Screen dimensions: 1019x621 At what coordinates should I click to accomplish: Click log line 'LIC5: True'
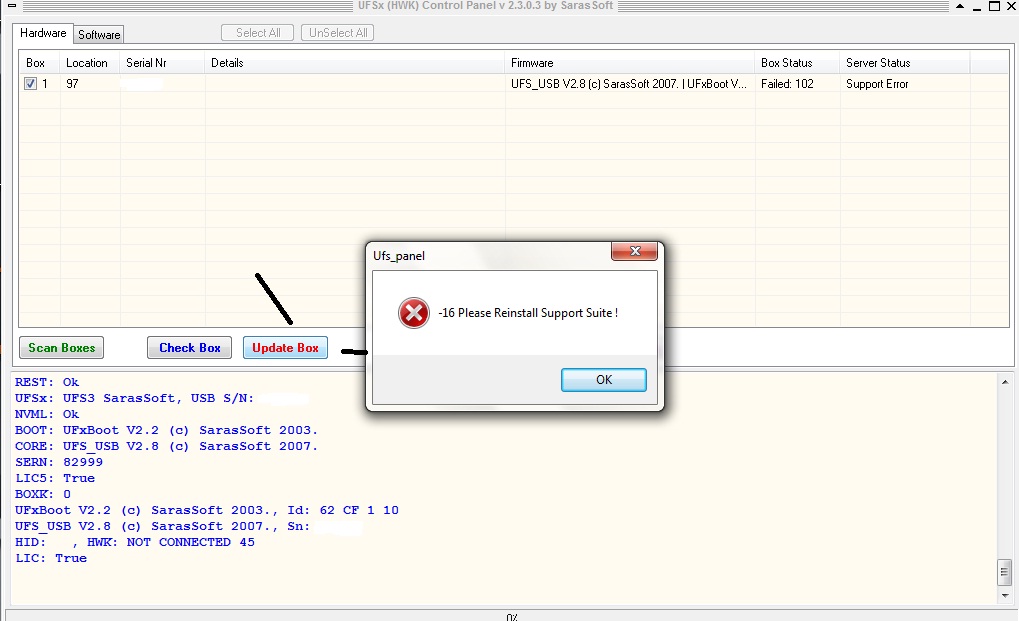click(55, 478)
